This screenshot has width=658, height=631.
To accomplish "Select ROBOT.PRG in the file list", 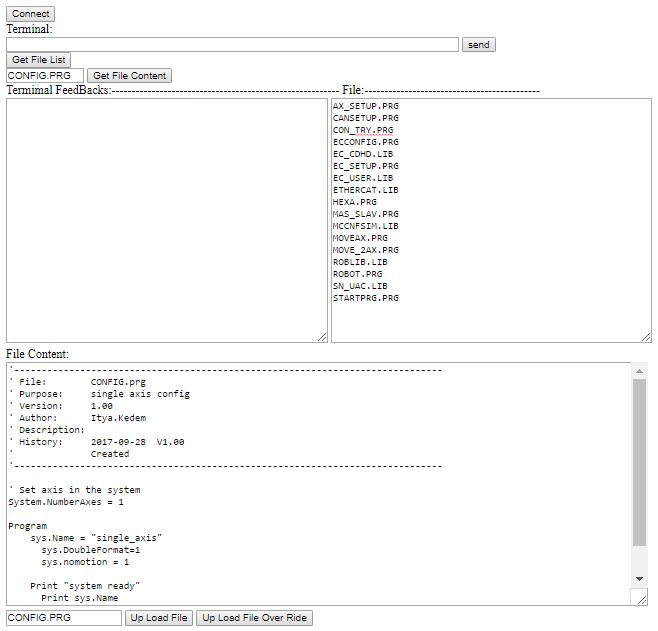I will click(x=358, y=274).
